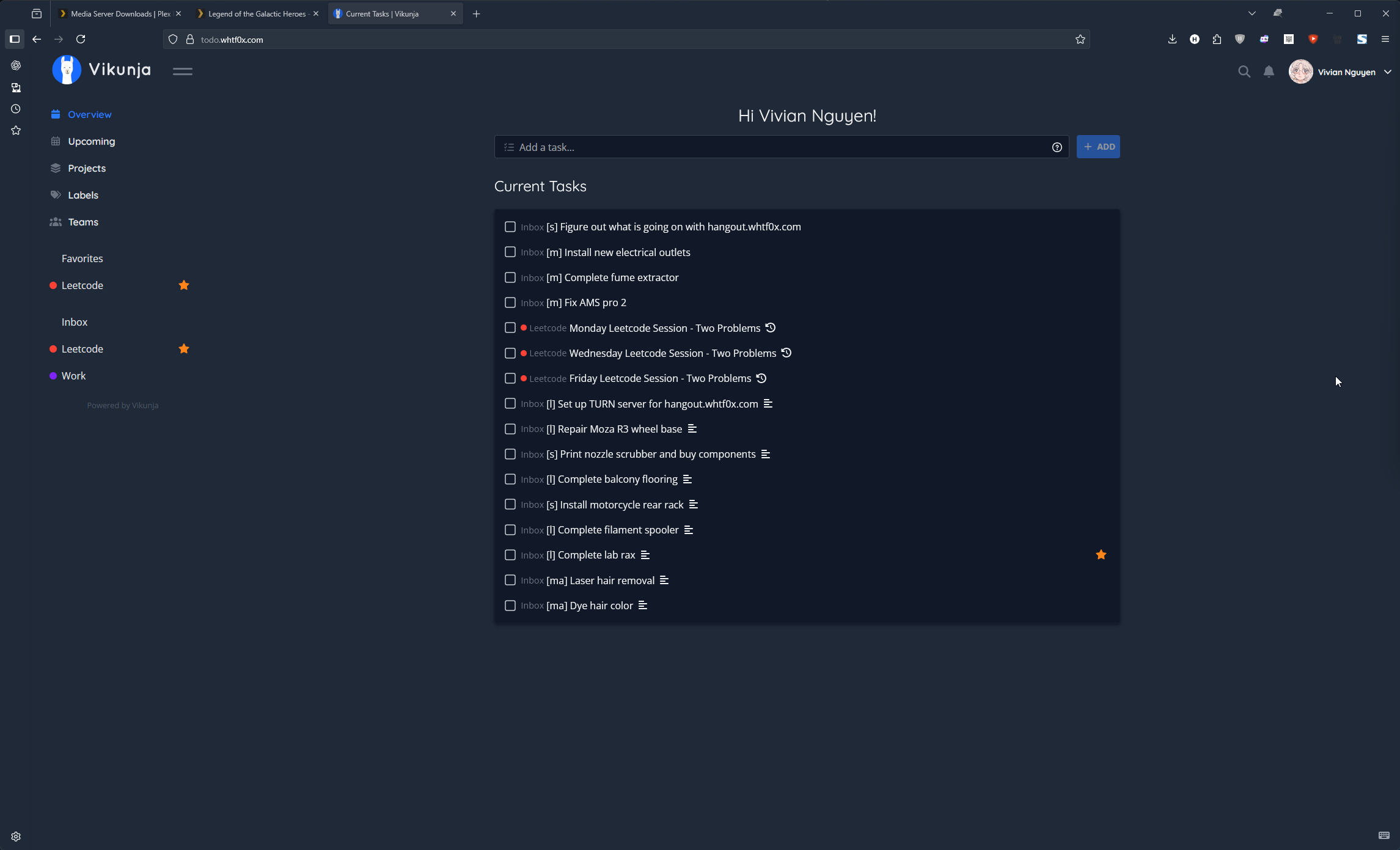Image resolution: width=1400 pixels, height=850 pixels.
Task: Go to Upcoming in the sidebar
Action: coord(91,141)
